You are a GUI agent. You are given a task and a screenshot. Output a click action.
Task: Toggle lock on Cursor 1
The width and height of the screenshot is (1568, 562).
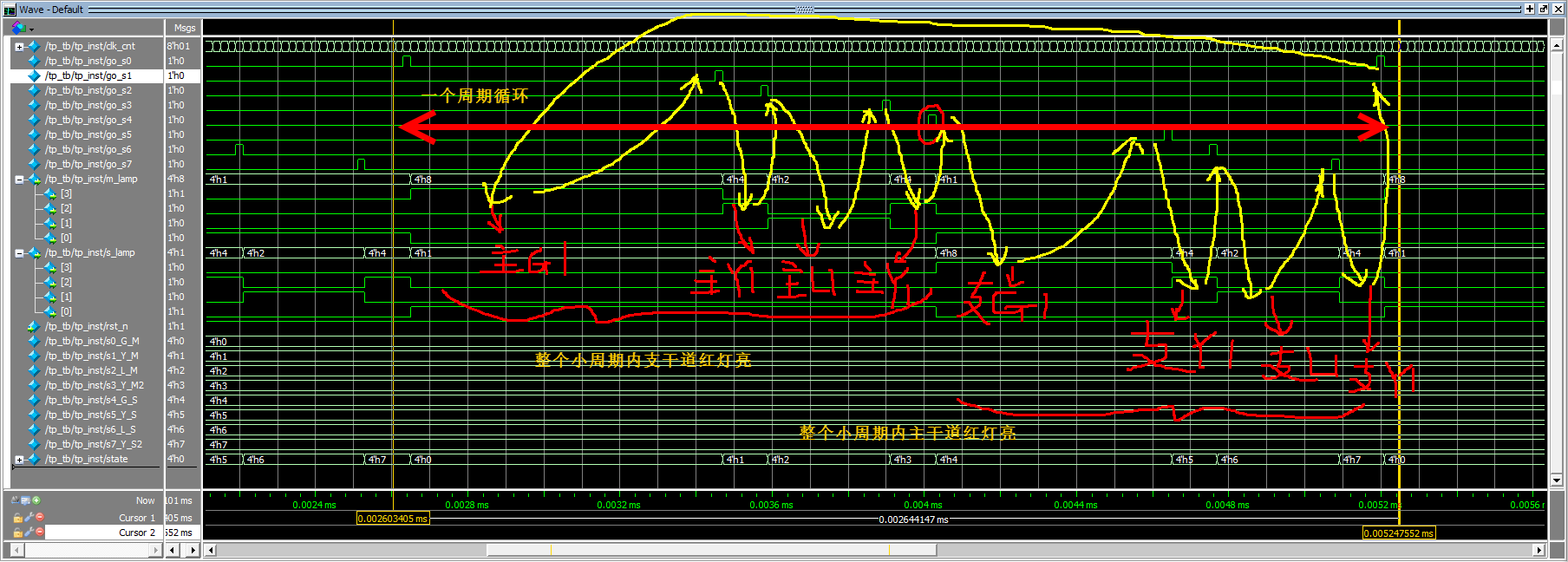coord(17,518)
